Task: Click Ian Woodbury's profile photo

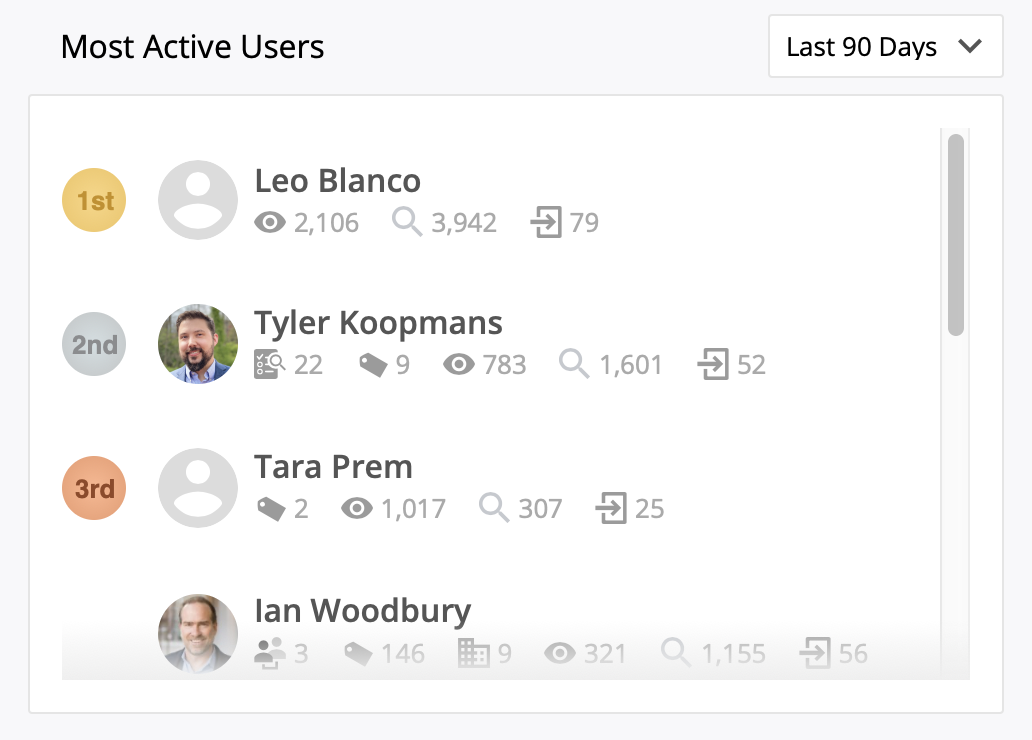Action: click(198, 634)
